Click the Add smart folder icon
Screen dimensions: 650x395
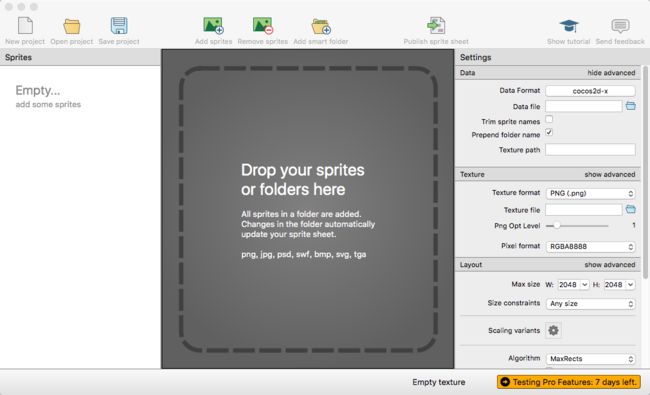click(321, 26)
